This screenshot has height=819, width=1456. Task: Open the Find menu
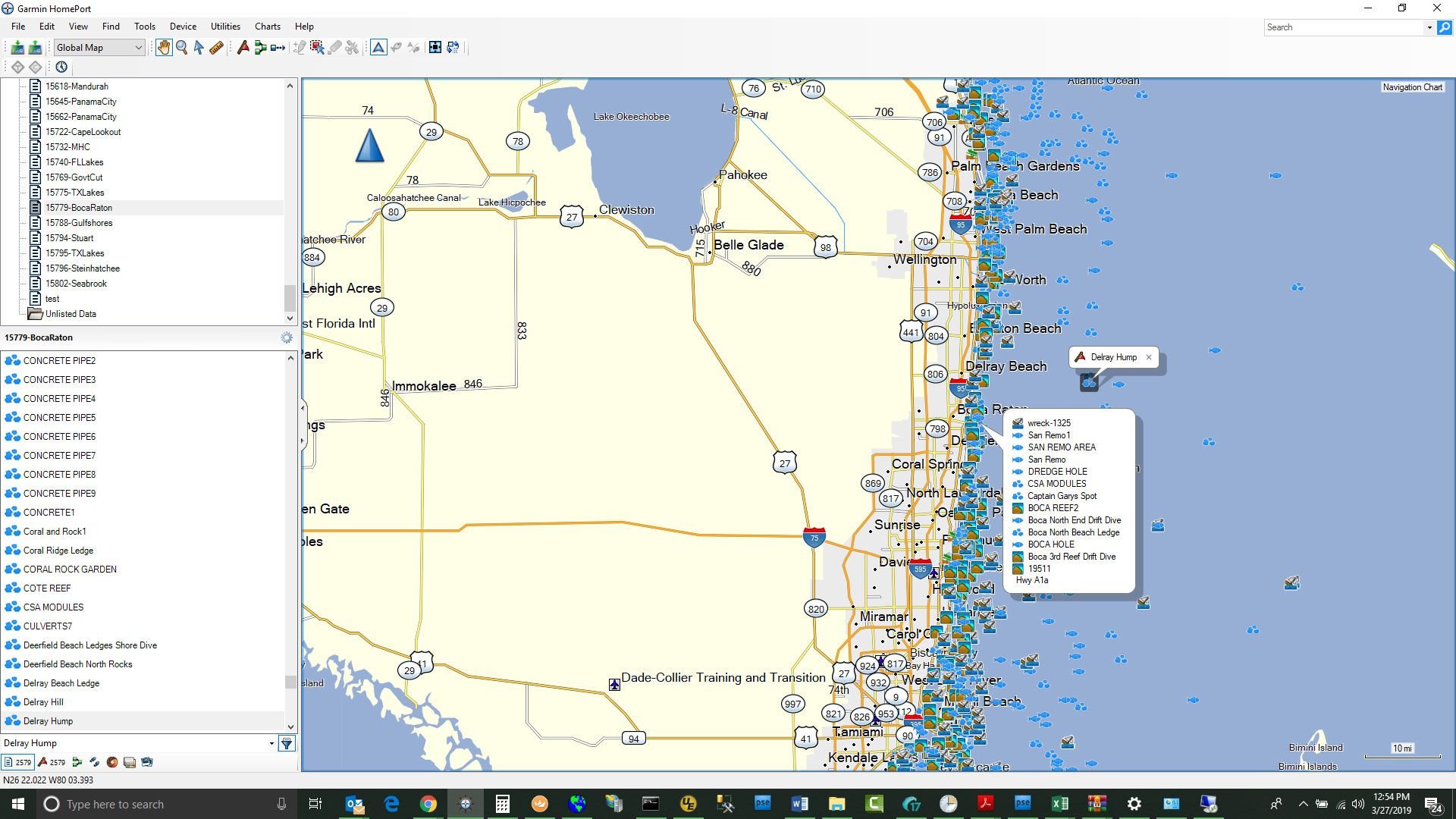pyautogui.click(x=111, y=27)
